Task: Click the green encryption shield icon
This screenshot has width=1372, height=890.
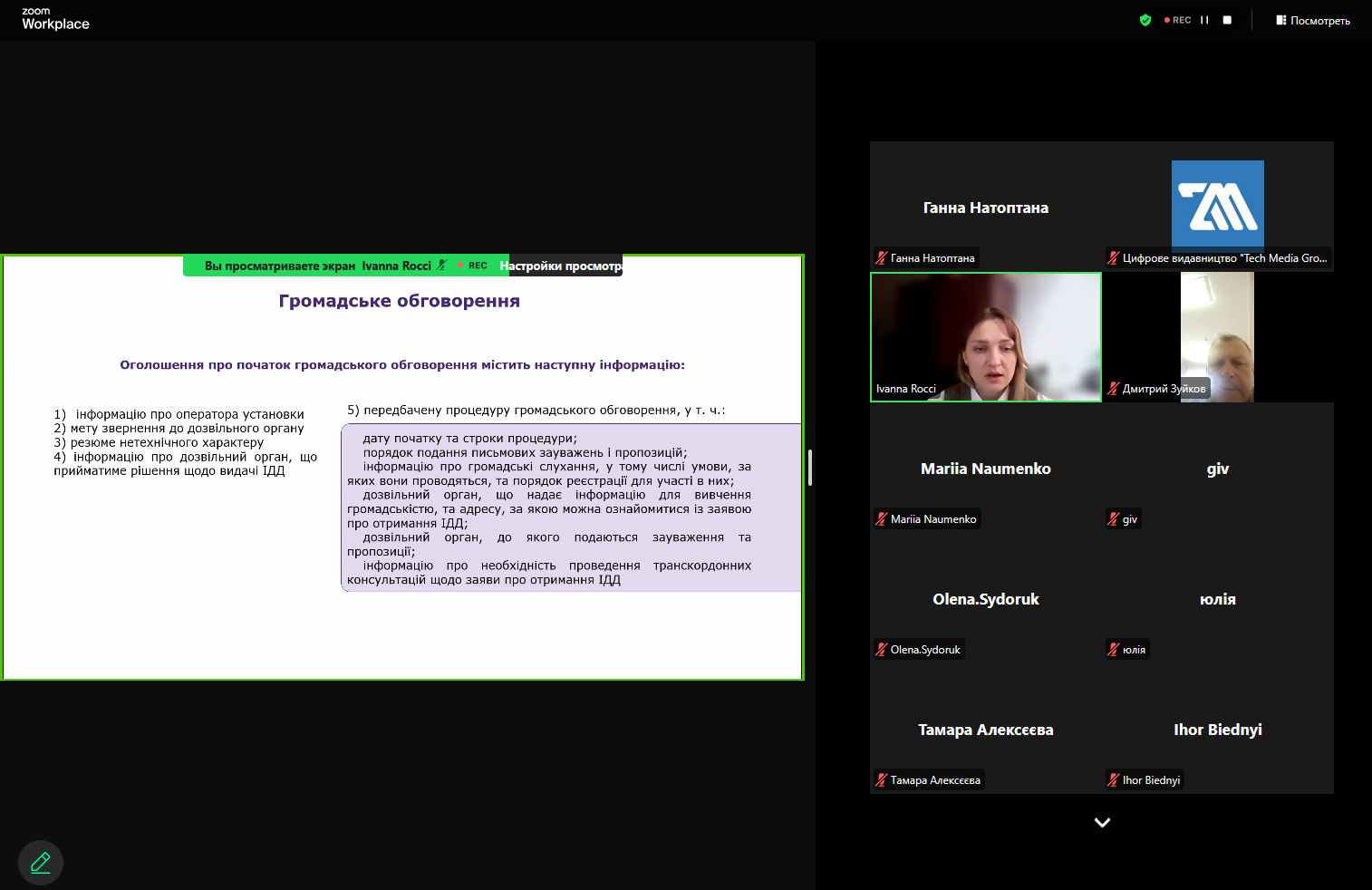Action: 1145,20
